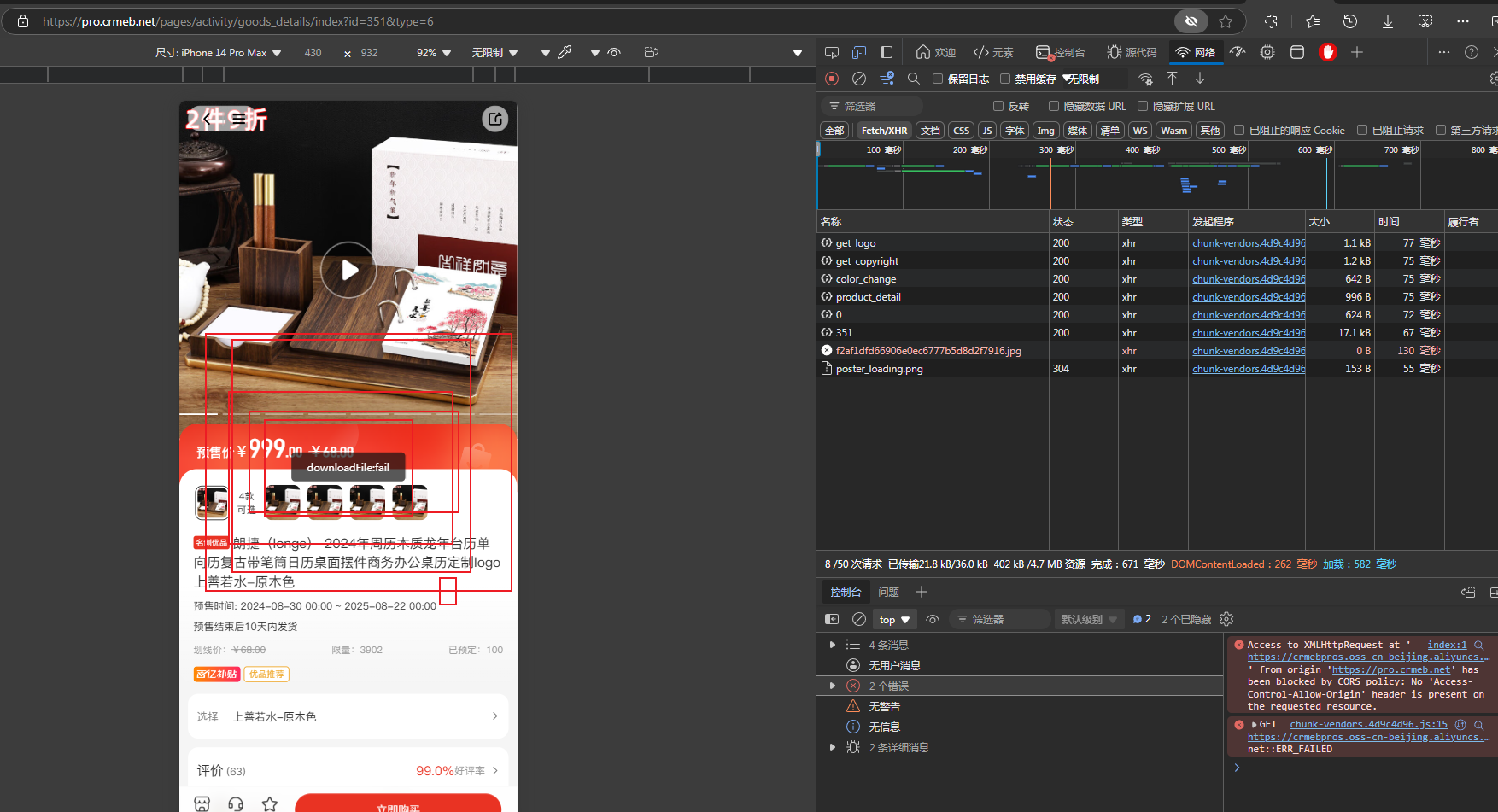This screenshot has height=812, width=1498.
Task: Open browser history clock icon
Action: (x=1350, y=21)
